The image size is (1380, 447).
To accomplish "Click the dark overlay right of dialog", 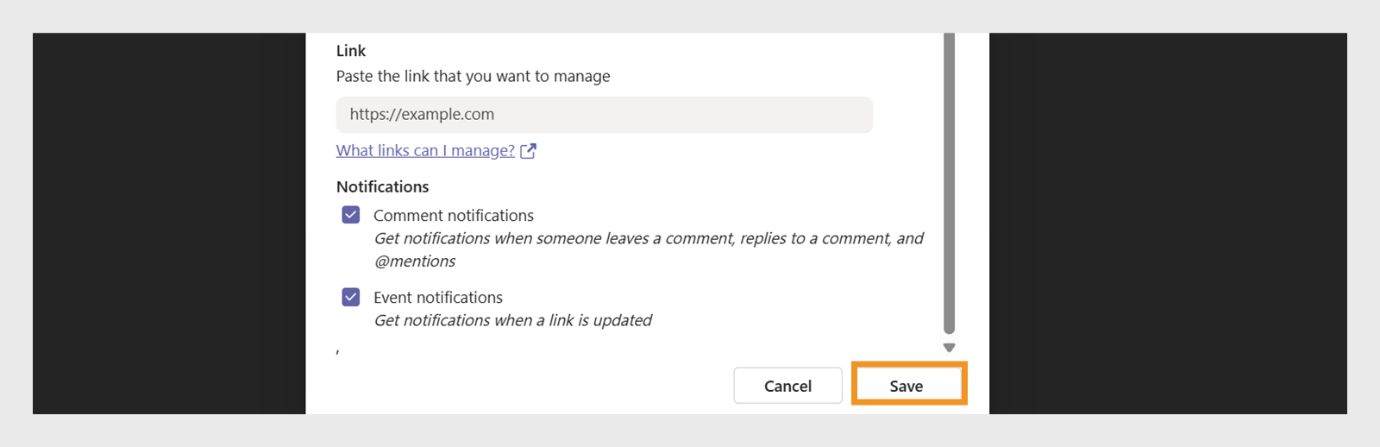I will [1167, 223].
